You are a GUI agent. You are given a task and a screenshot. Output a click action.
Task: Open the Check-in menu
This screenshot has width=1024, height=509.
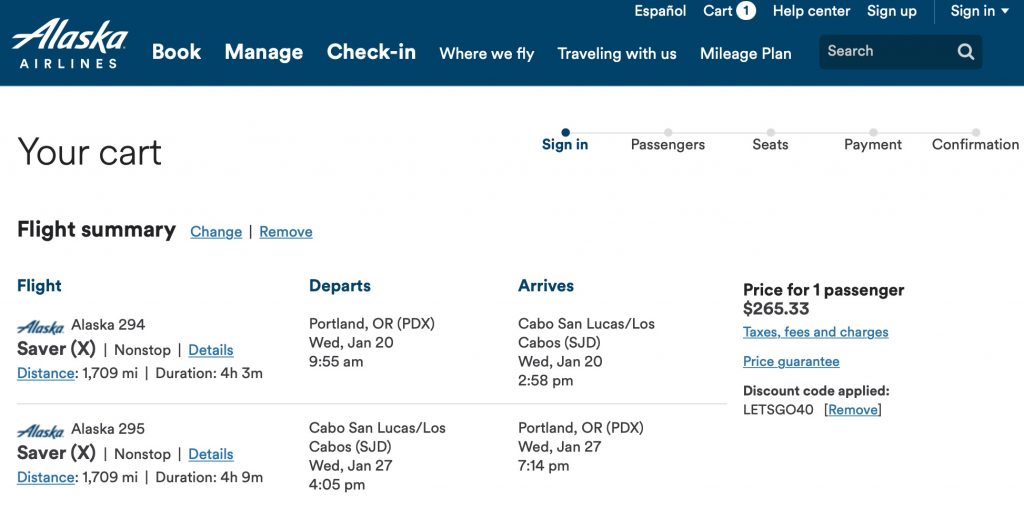(x=371, y=52)
